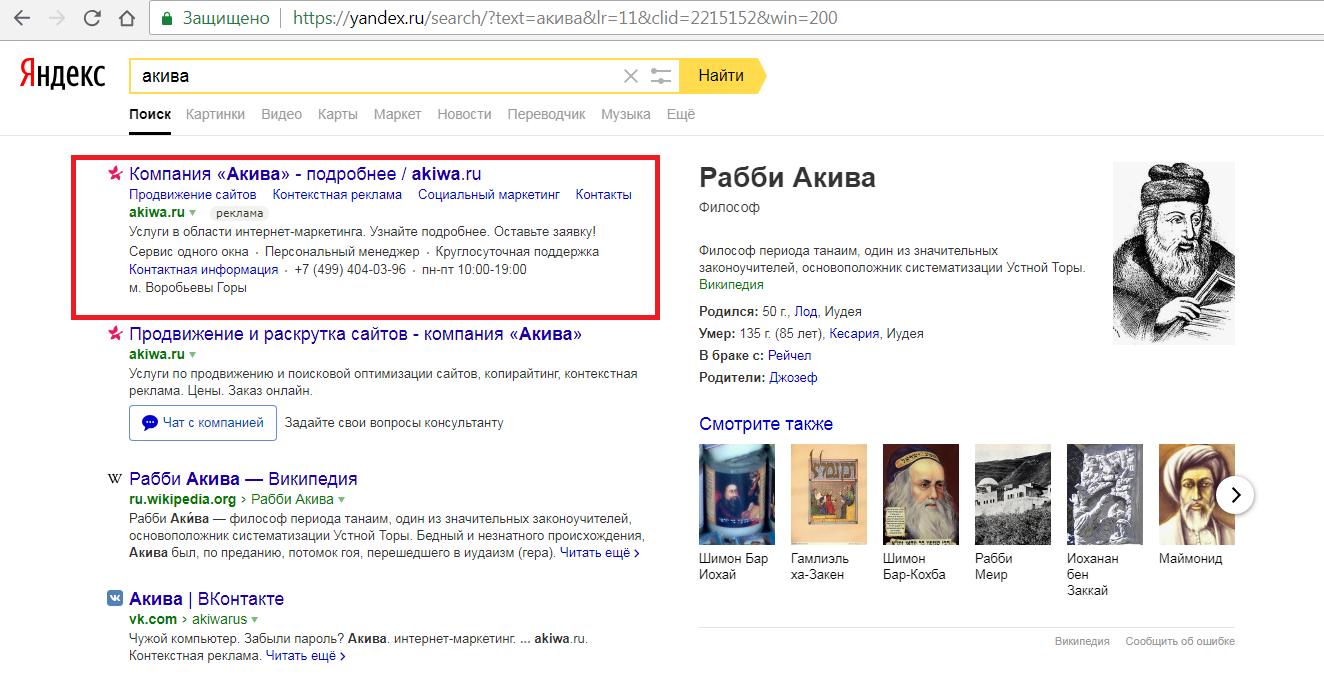Open dropdown arrow beside ru.wikipedia.org Рабби Акива

[341, 499]
